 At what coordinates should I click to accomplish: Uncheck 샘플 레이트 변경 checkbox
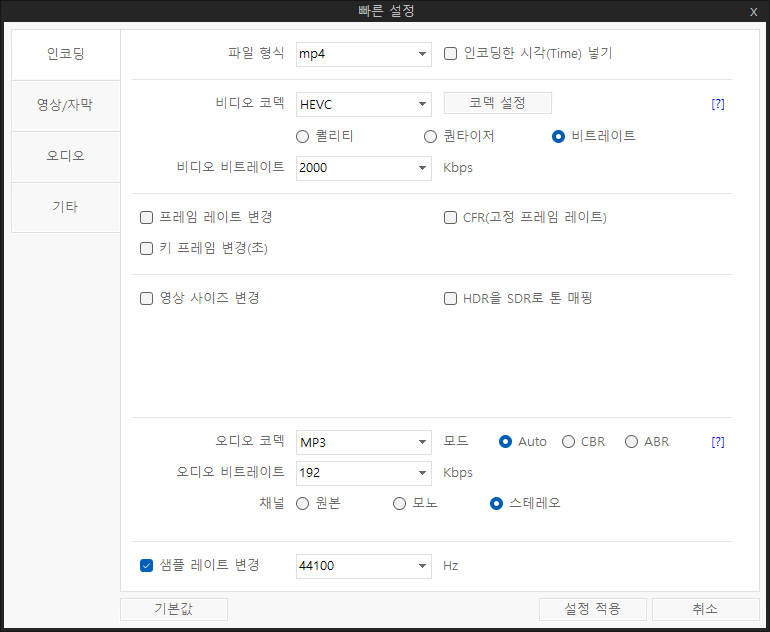coord(146,566)
